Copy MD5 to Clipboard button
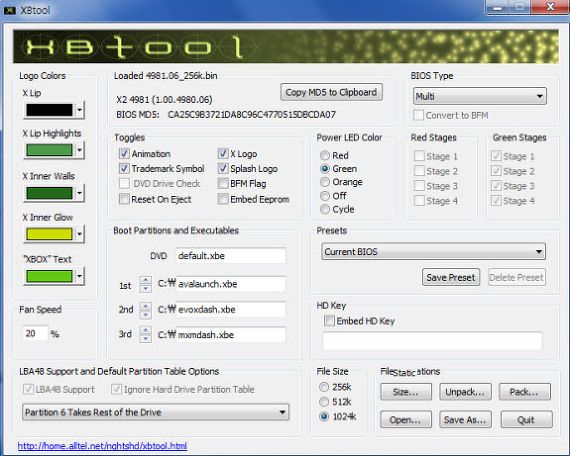This screenshot has height=456, width=570. tap(331, 92)
